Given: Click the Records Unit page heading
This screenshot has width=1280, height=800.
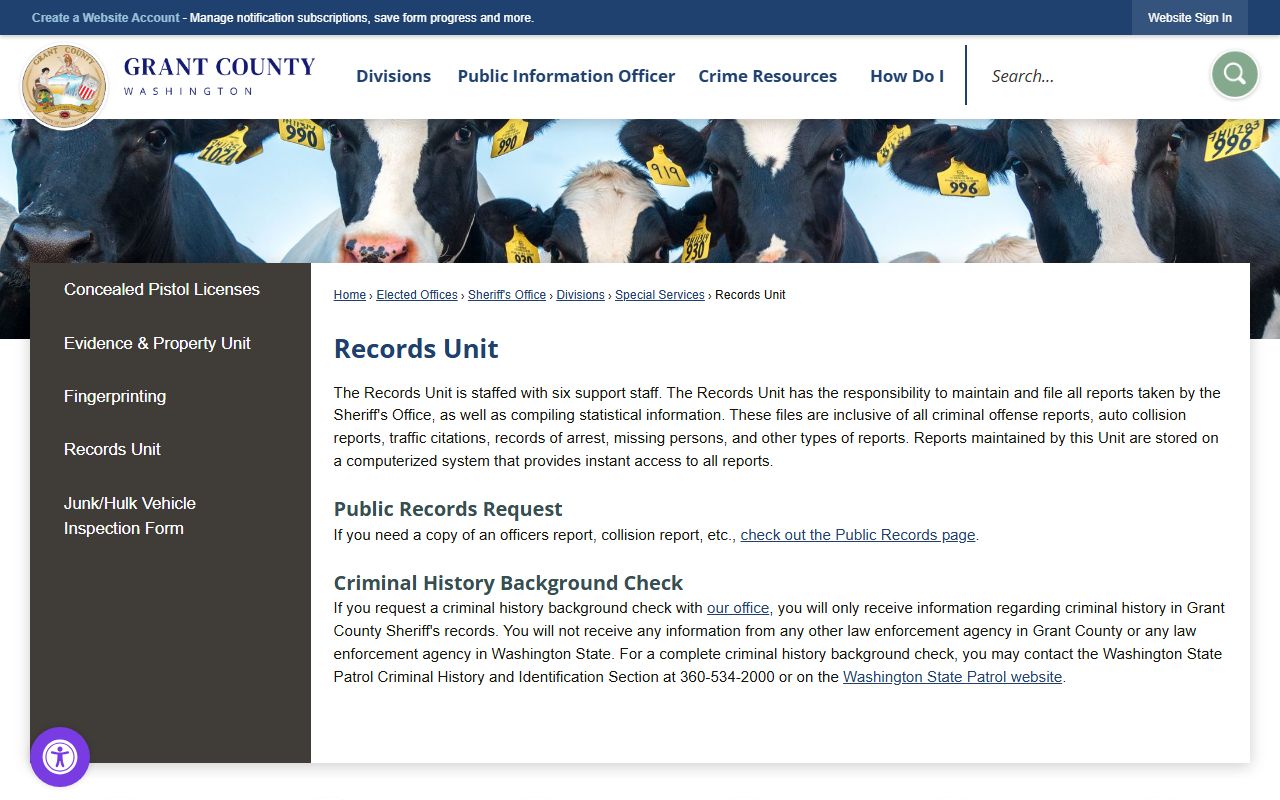Looking at the screenshot, I should coord(416,349).
